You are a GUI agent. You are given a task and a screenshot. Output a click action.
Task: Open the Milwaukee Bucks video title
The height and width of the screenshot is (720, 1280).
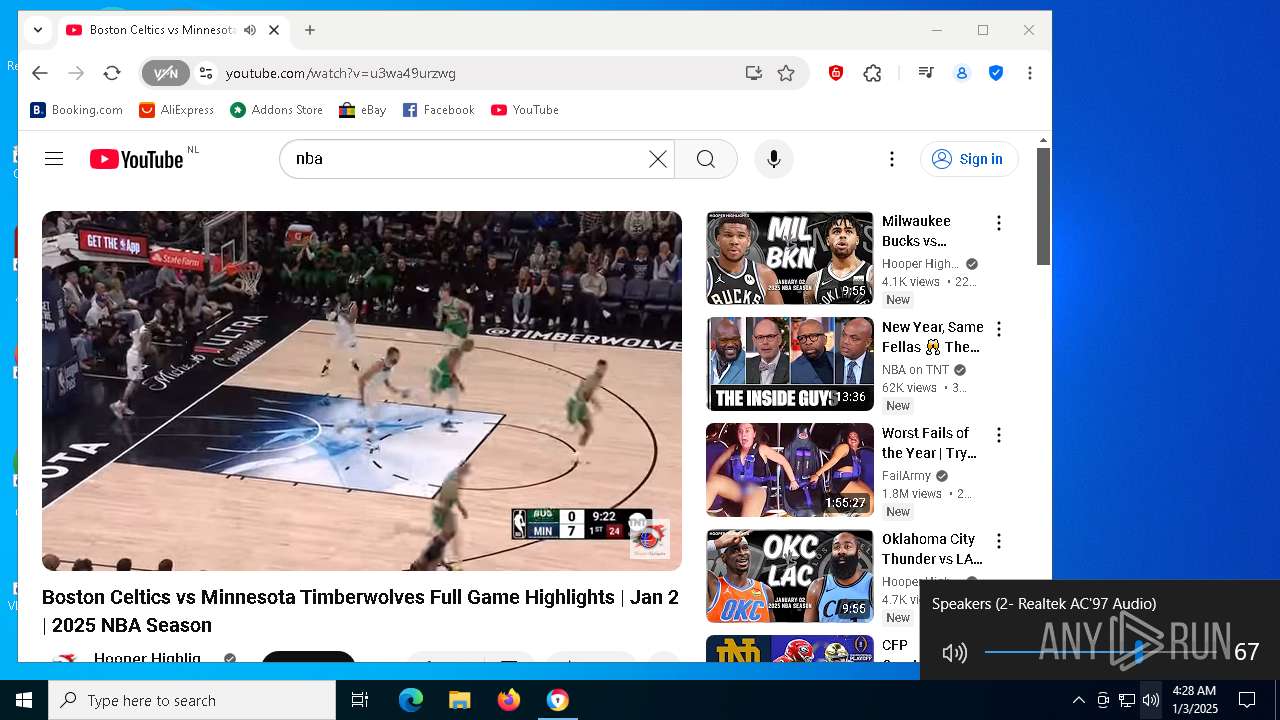[917, 231]
